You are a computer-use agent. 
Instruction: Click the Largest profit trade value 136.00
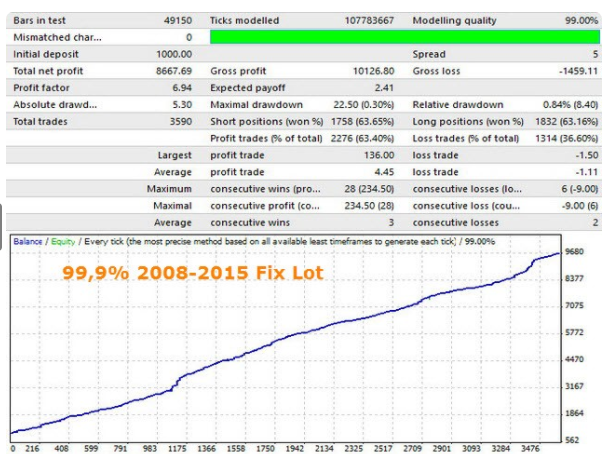point(380,156)
